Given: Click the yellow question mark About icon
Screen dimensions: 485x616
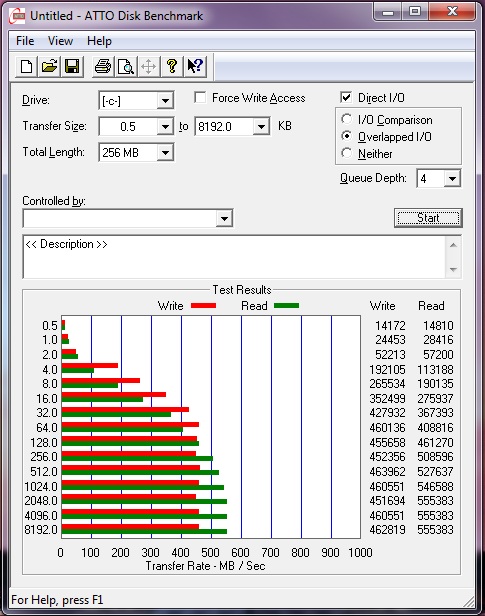Looking at the screenshot, I should point(171,66).
